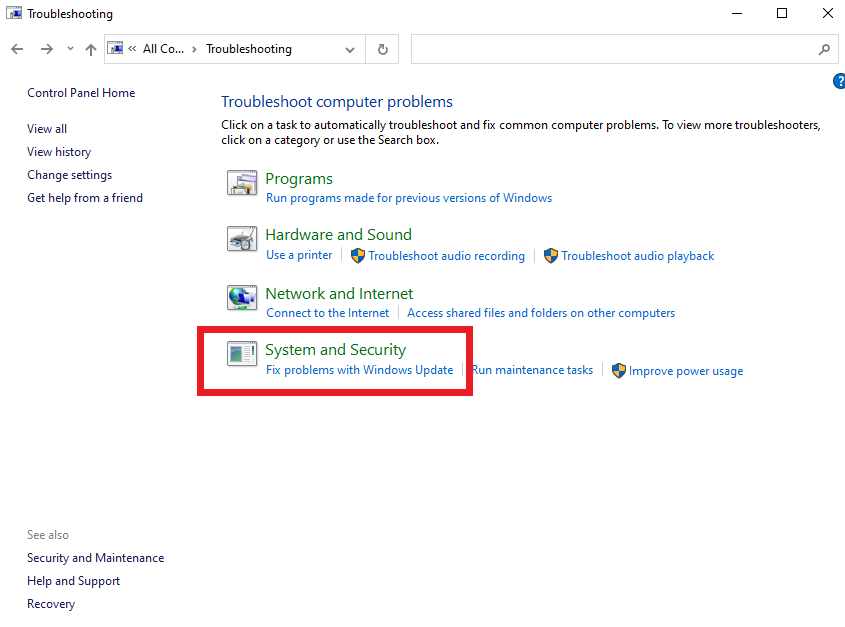Open the Programs category
The height and width of the screenshot is (627, 845).
tap(299, 178)
